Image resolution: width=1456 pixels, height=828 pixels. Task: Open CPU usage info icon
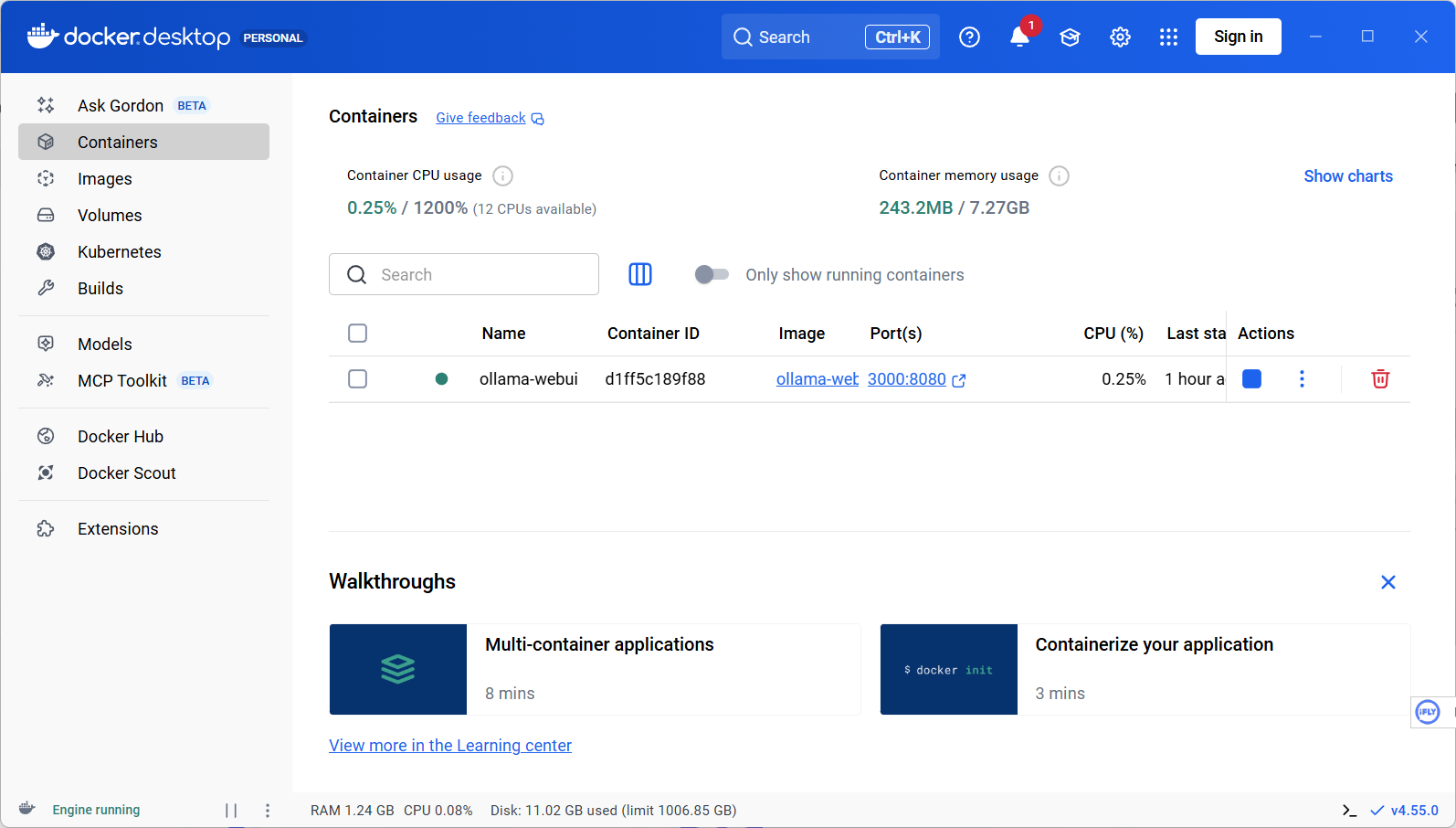click(502, 175)
